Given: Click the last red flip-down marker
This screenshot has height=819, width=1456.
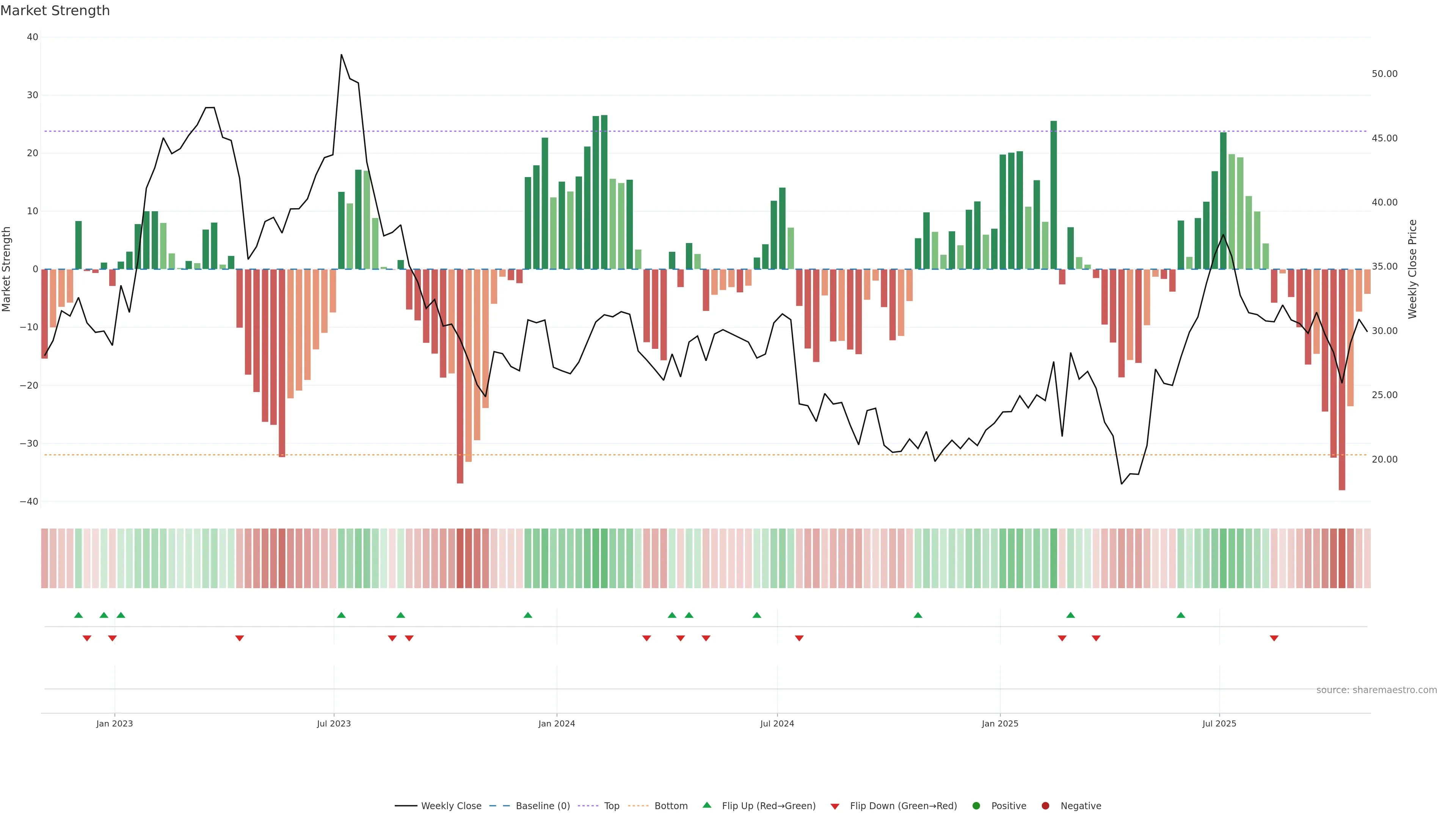Looking at the screenshot, I should coord(1274,638).
